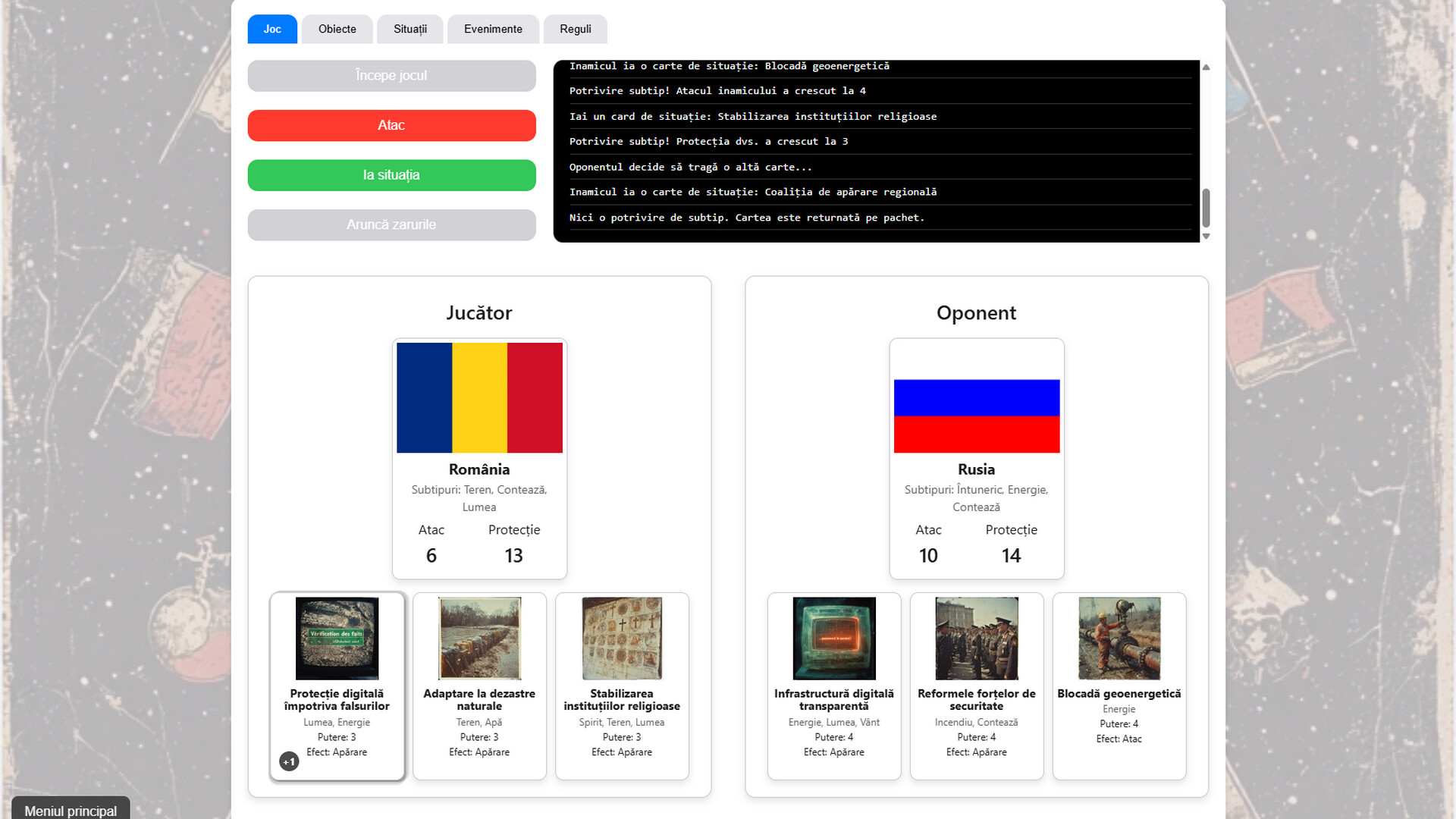Open the Situații tab

click(x=410, y=29)
